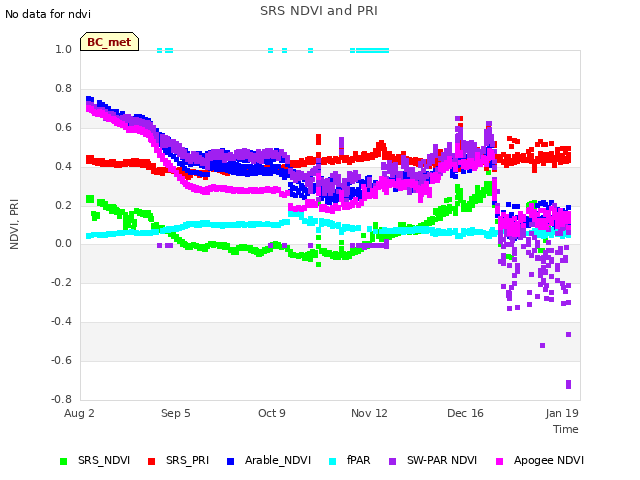Click the -0.2 y-axis tick label
640x480 pixels.
click(61, 282)
